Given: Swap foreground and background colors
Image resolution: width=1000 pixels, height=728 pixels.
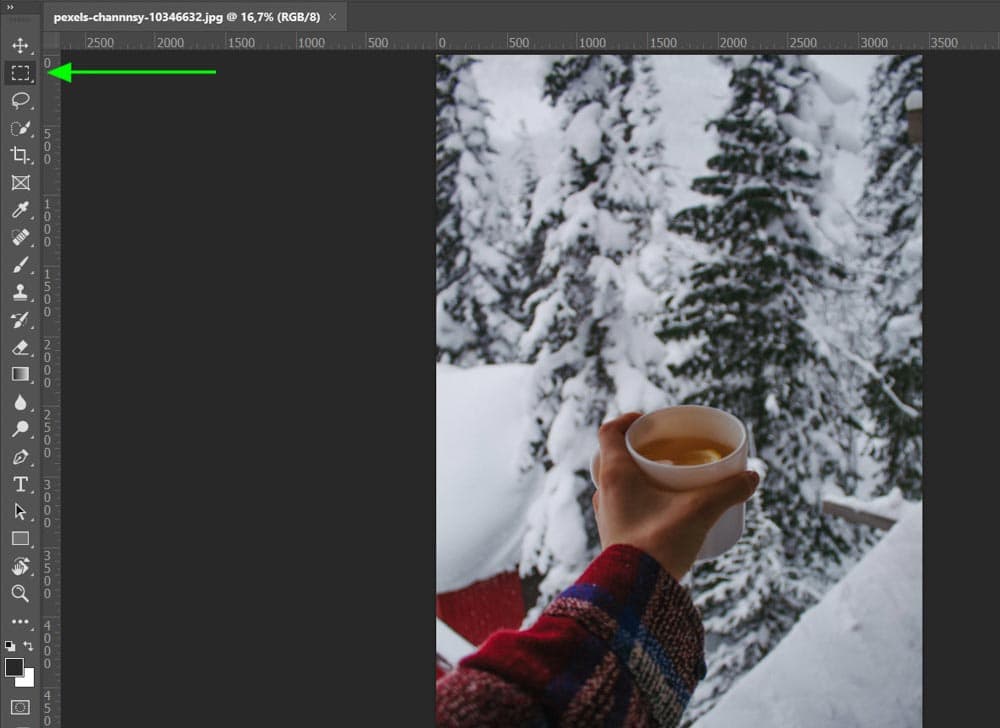Looking at the screenshot, I should tap(29, 646).
